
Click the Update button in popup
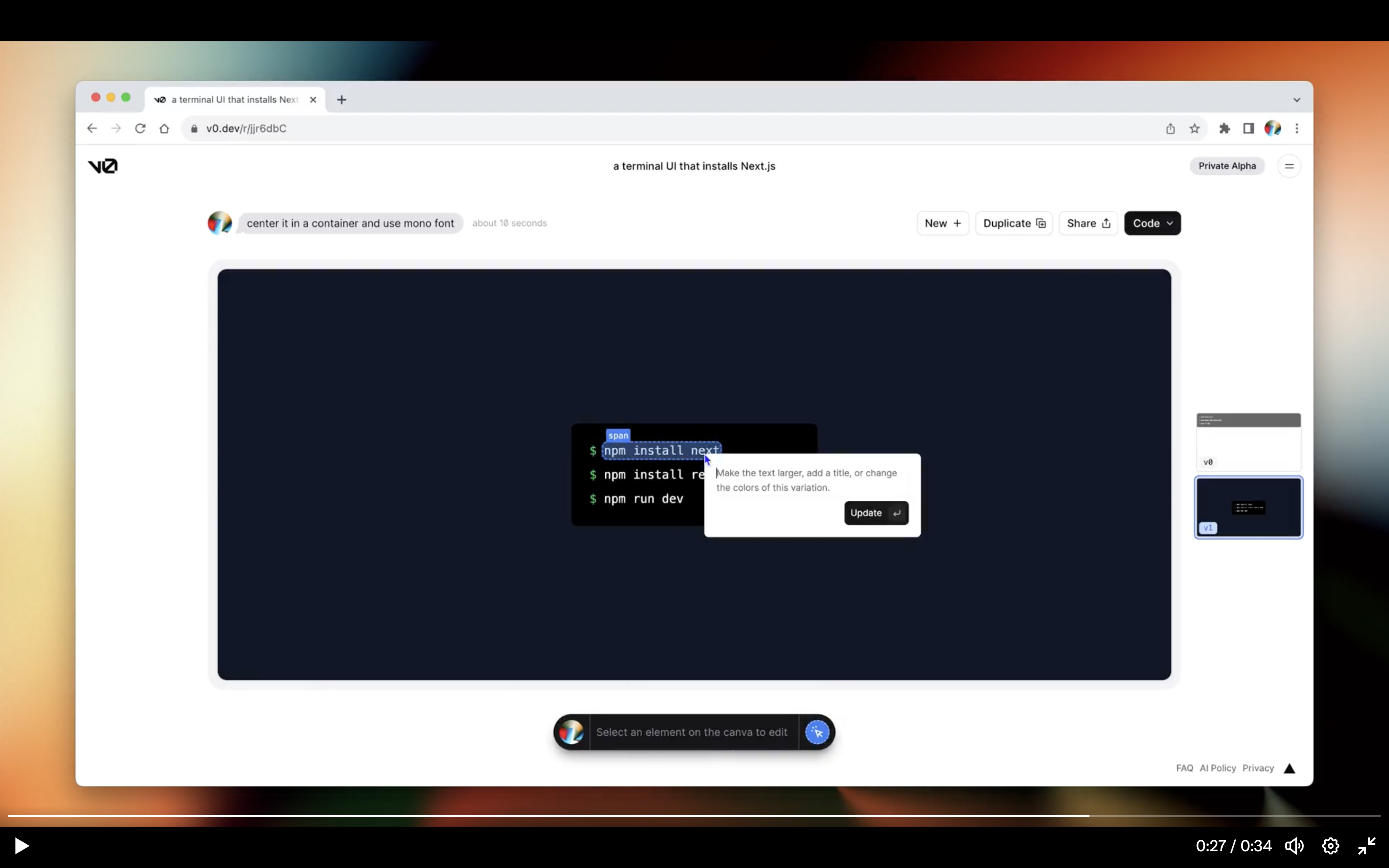pyautogui.click(x=874, y=512)
